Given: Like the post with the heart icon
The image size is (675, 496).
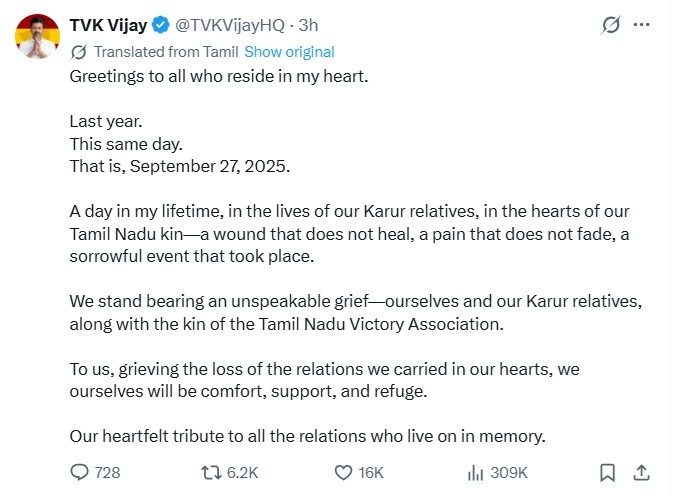Looking at the screenshot, I should (x=344, y=473).
